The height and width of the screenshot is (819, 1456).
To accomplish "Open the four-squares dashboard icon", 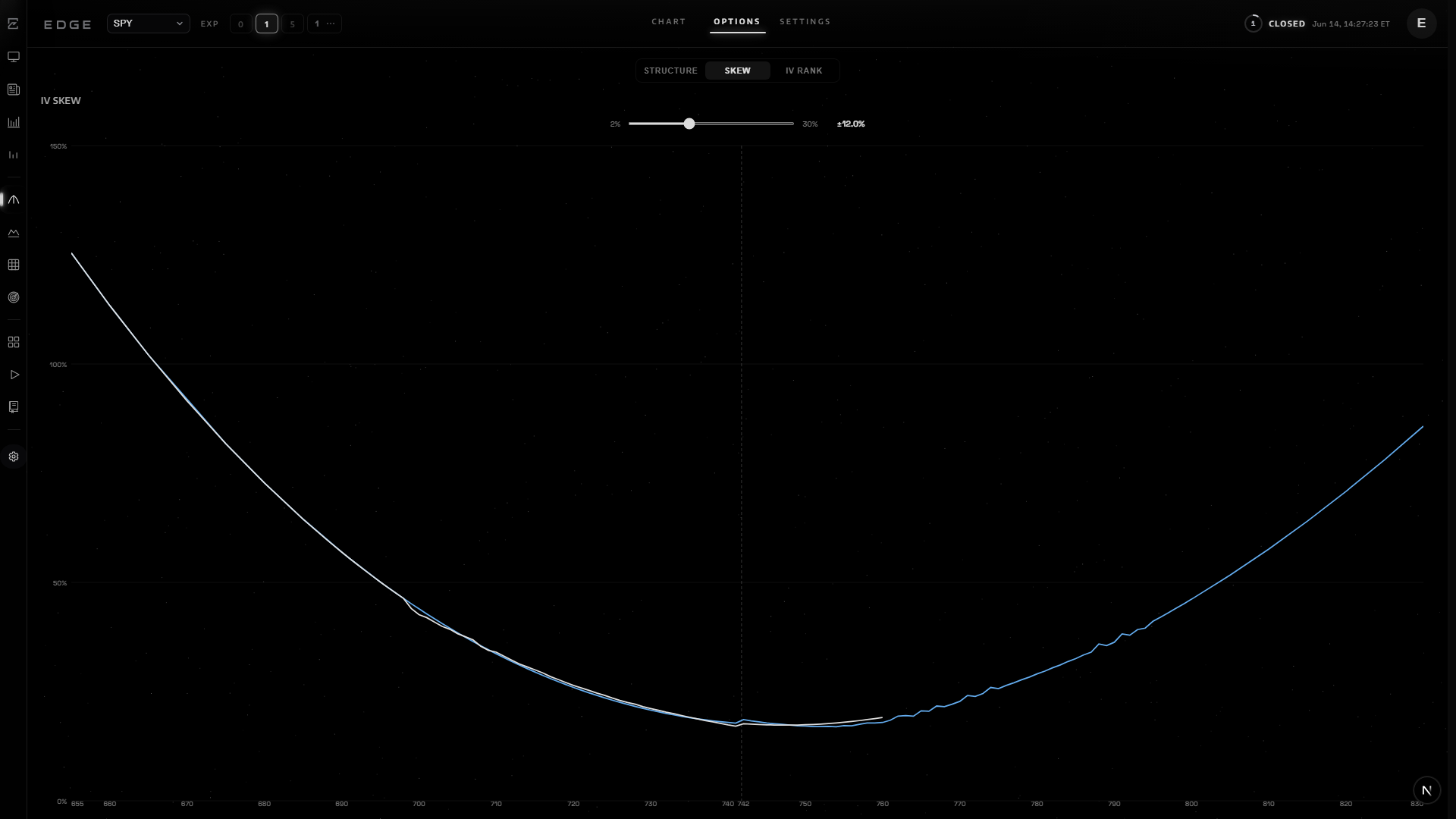I will tap(13, 342).
